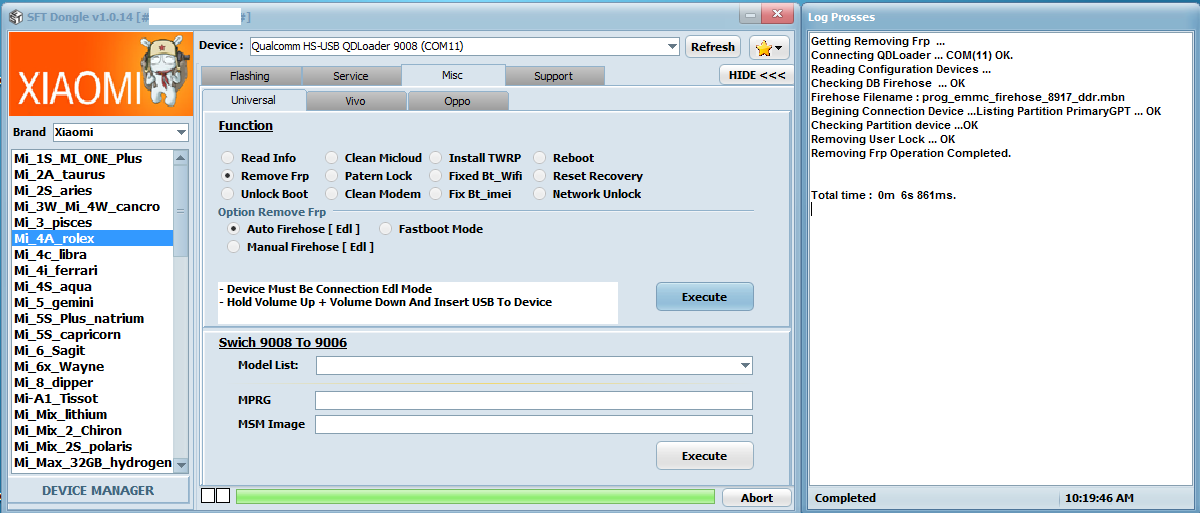Click the star favorites icon button
The image size is (1200, 513).
770,47
